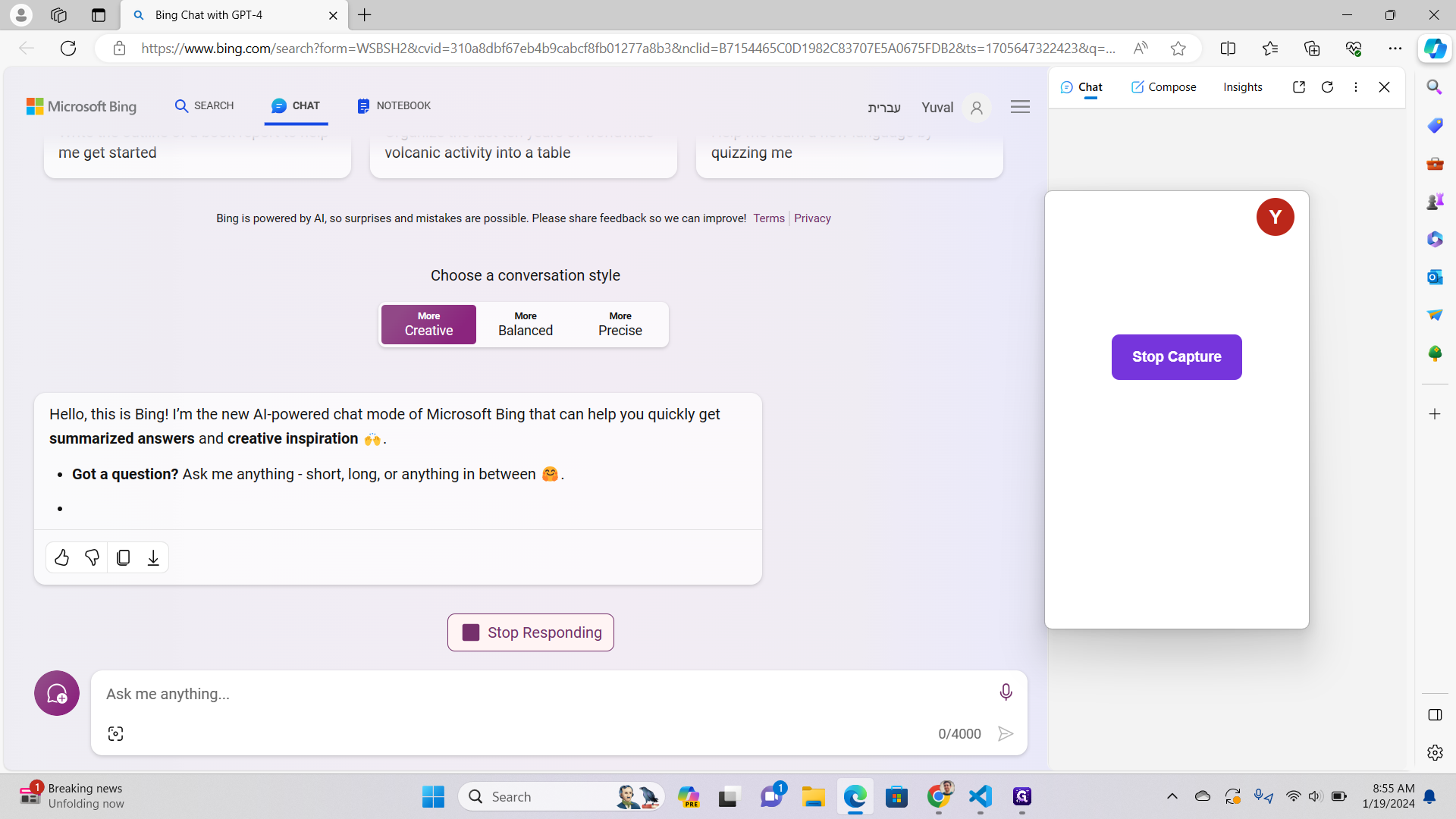Add page to favorites star icon
1456x819 pixels.
[1178, 49]
